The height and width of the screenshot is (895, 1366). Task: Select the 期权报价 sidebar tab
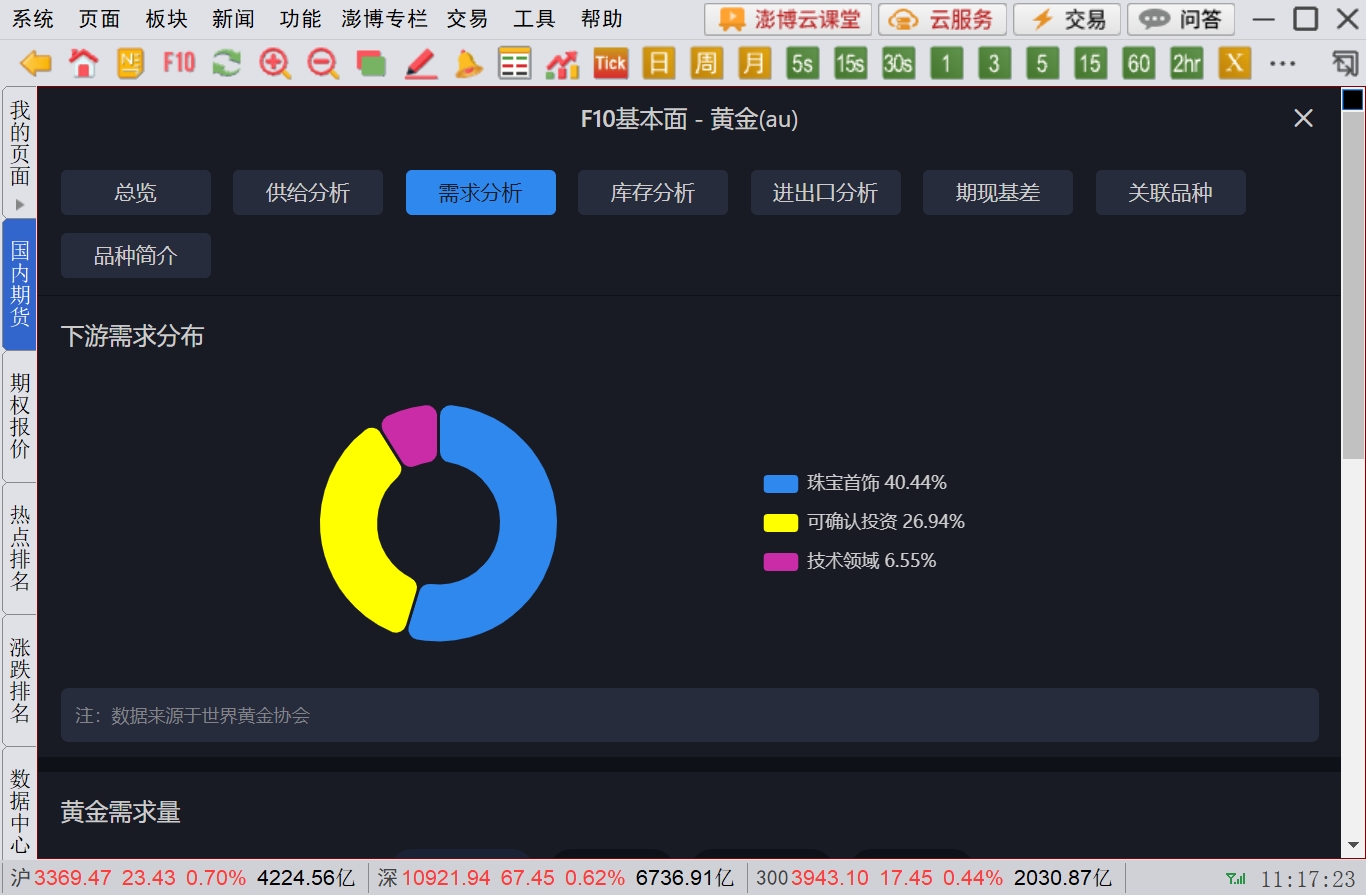pos(20,416)
